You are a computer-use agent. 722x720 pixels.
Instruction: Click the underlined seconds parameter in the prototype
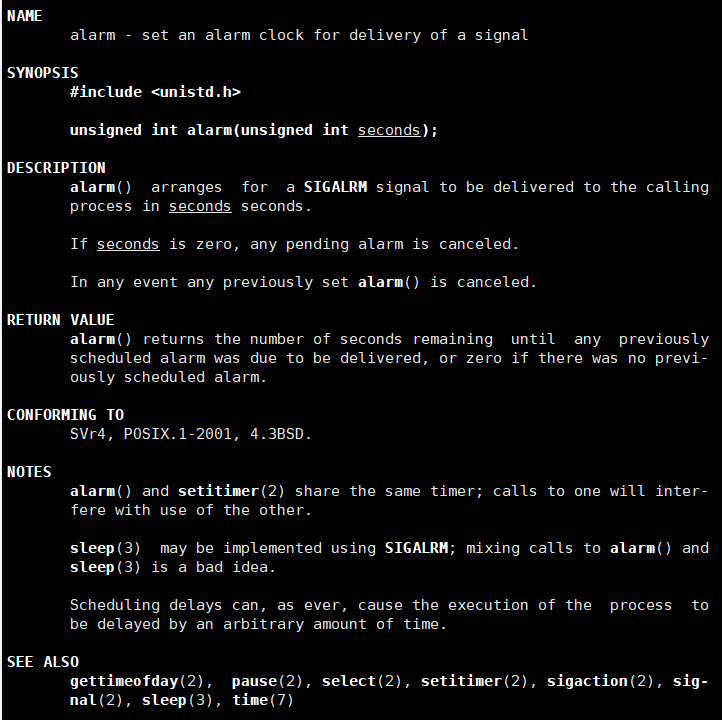click(389, 130)
